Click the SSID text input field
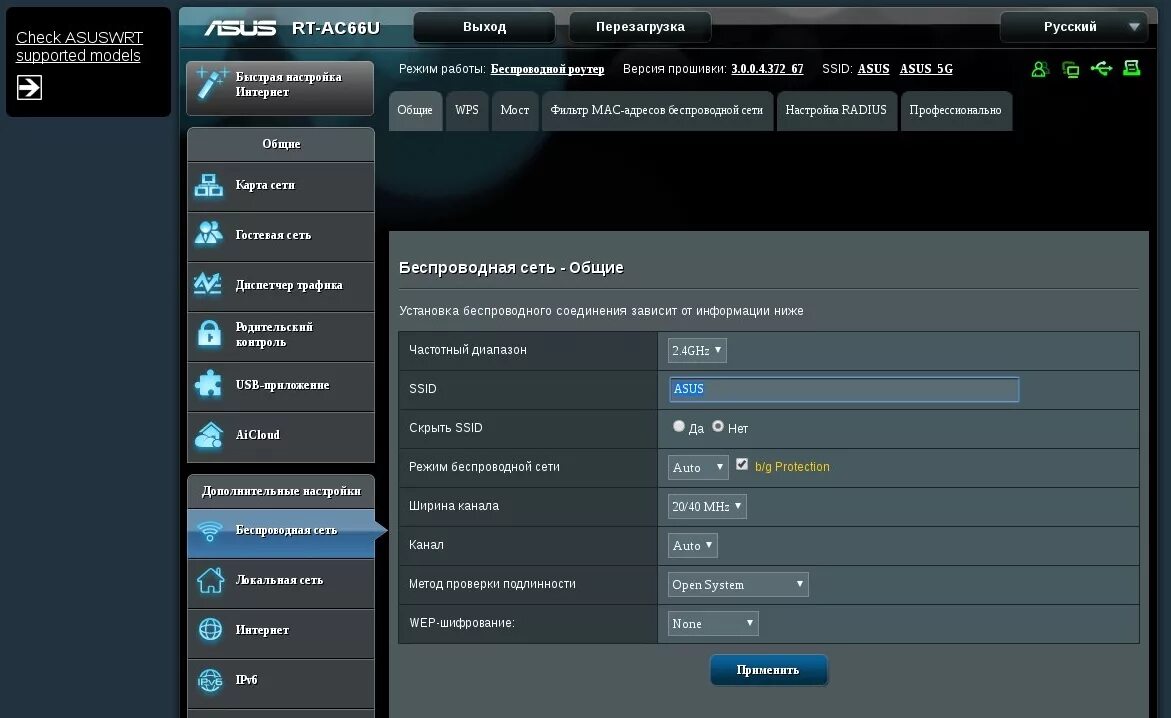 [844, 389]
